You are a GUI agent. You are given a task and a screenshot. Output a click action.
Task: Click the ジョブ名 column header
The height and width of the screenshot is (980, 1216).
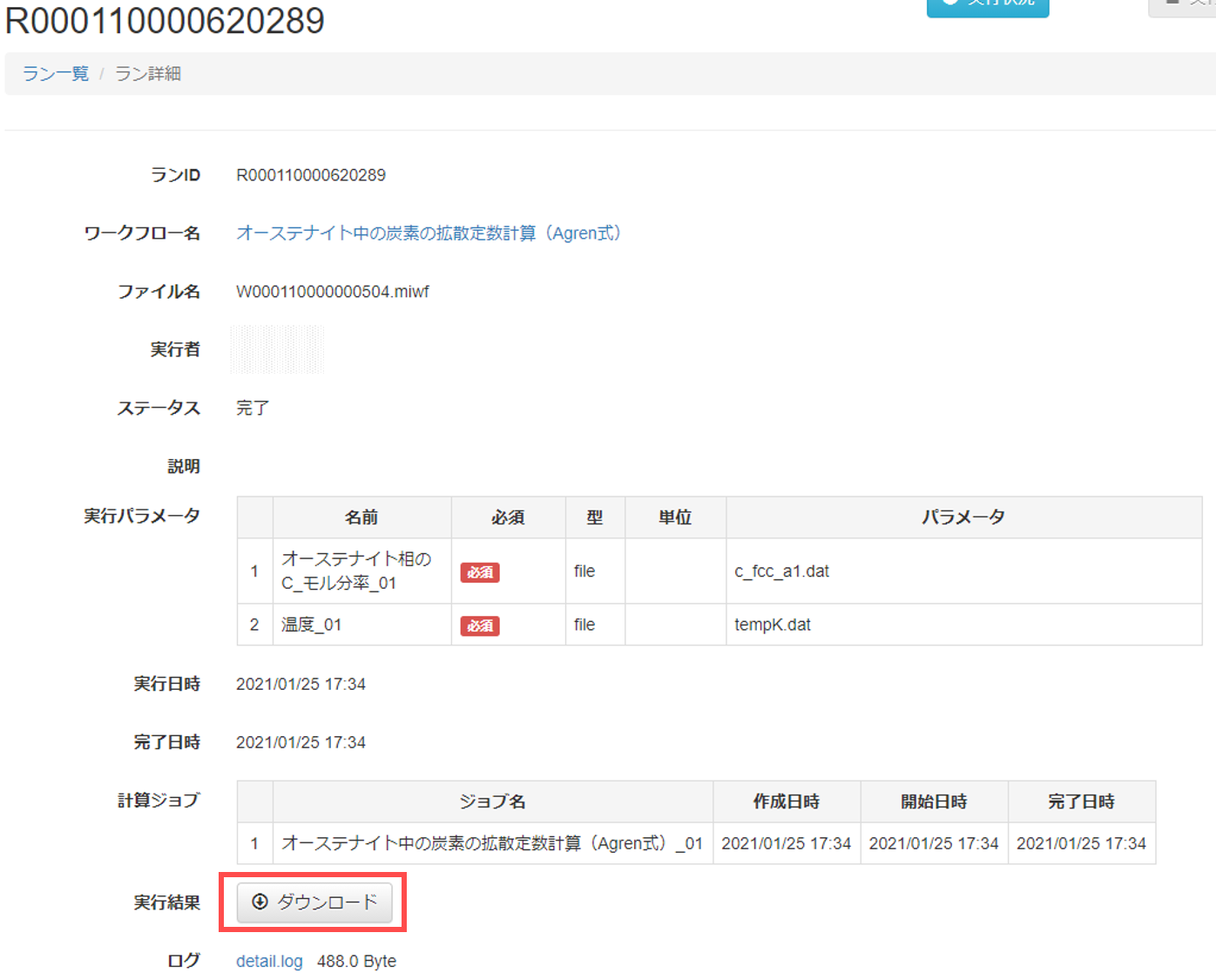point(492,801)
